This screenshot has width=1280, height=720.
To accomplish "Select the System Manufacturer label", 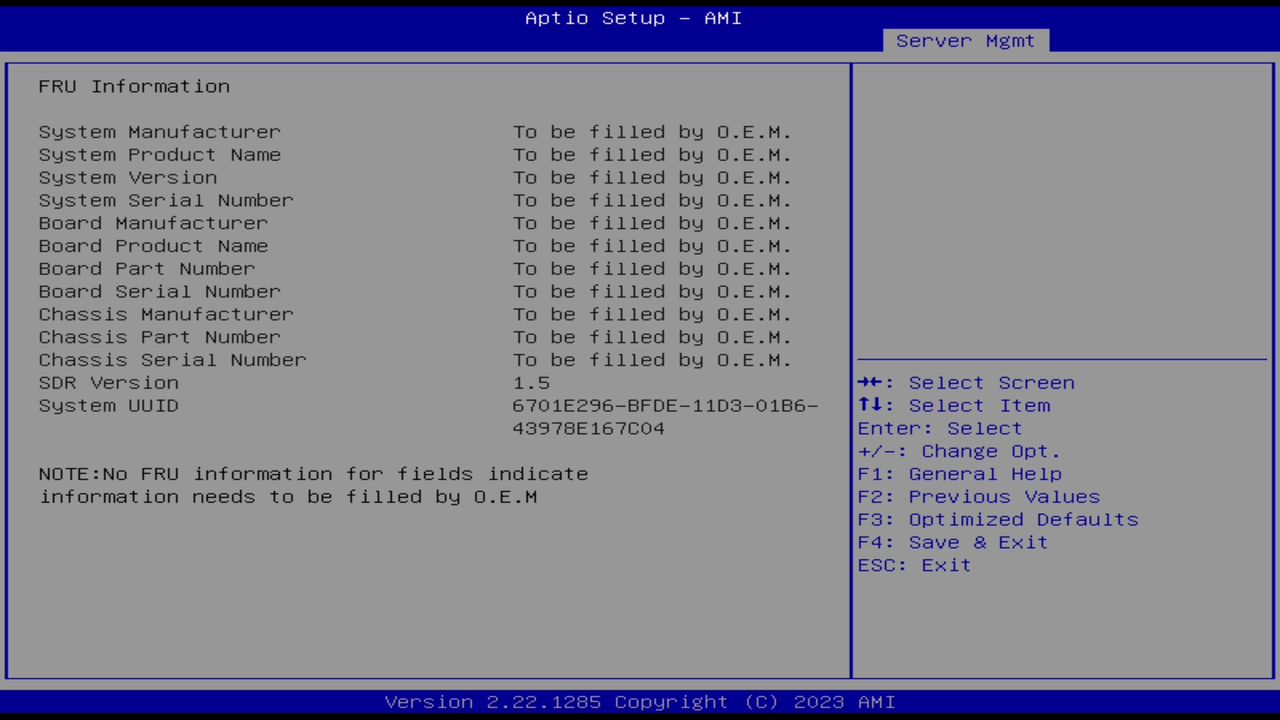I will [x=160, y=132].
